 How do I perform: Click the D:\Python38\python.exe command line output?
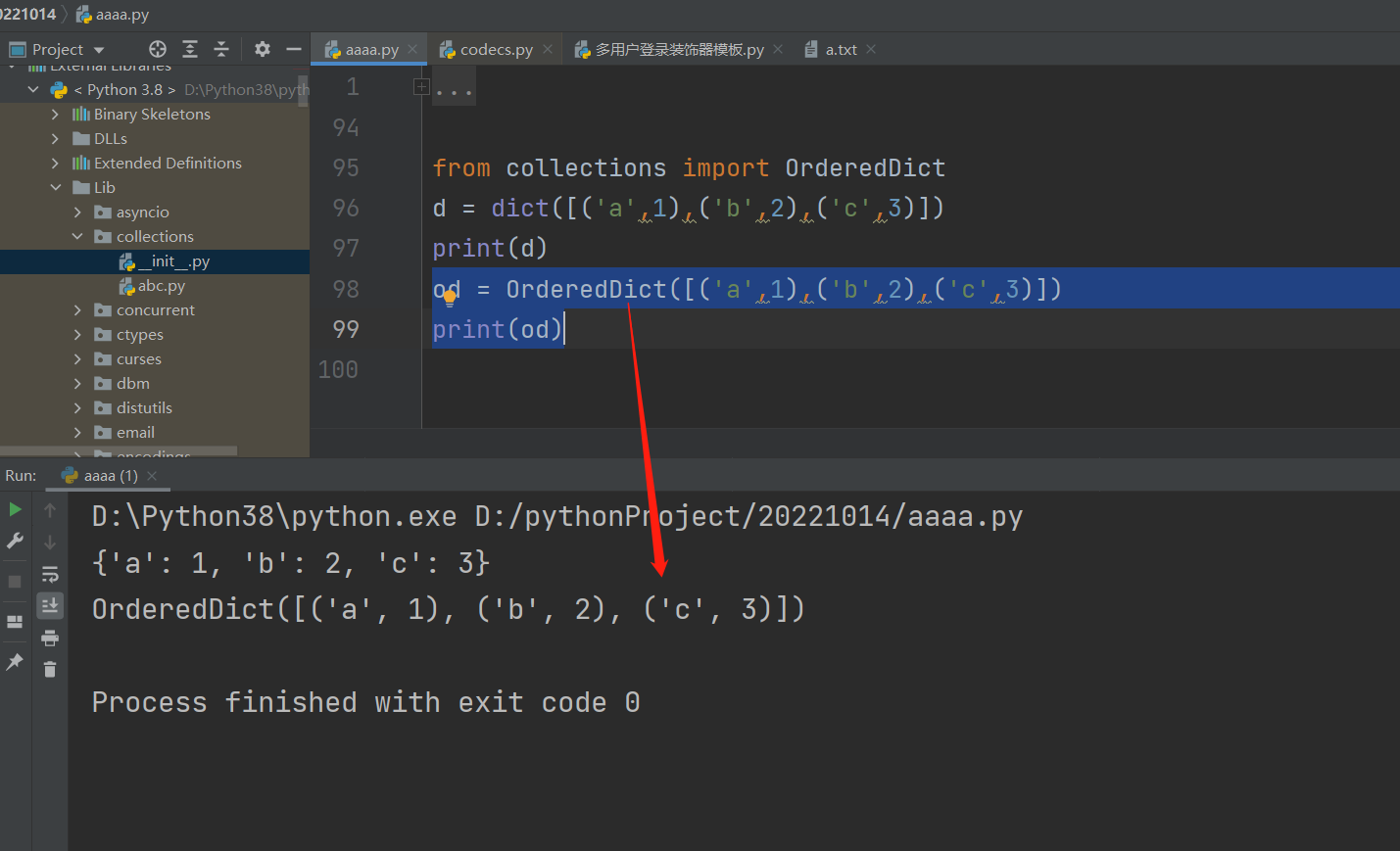557,516
